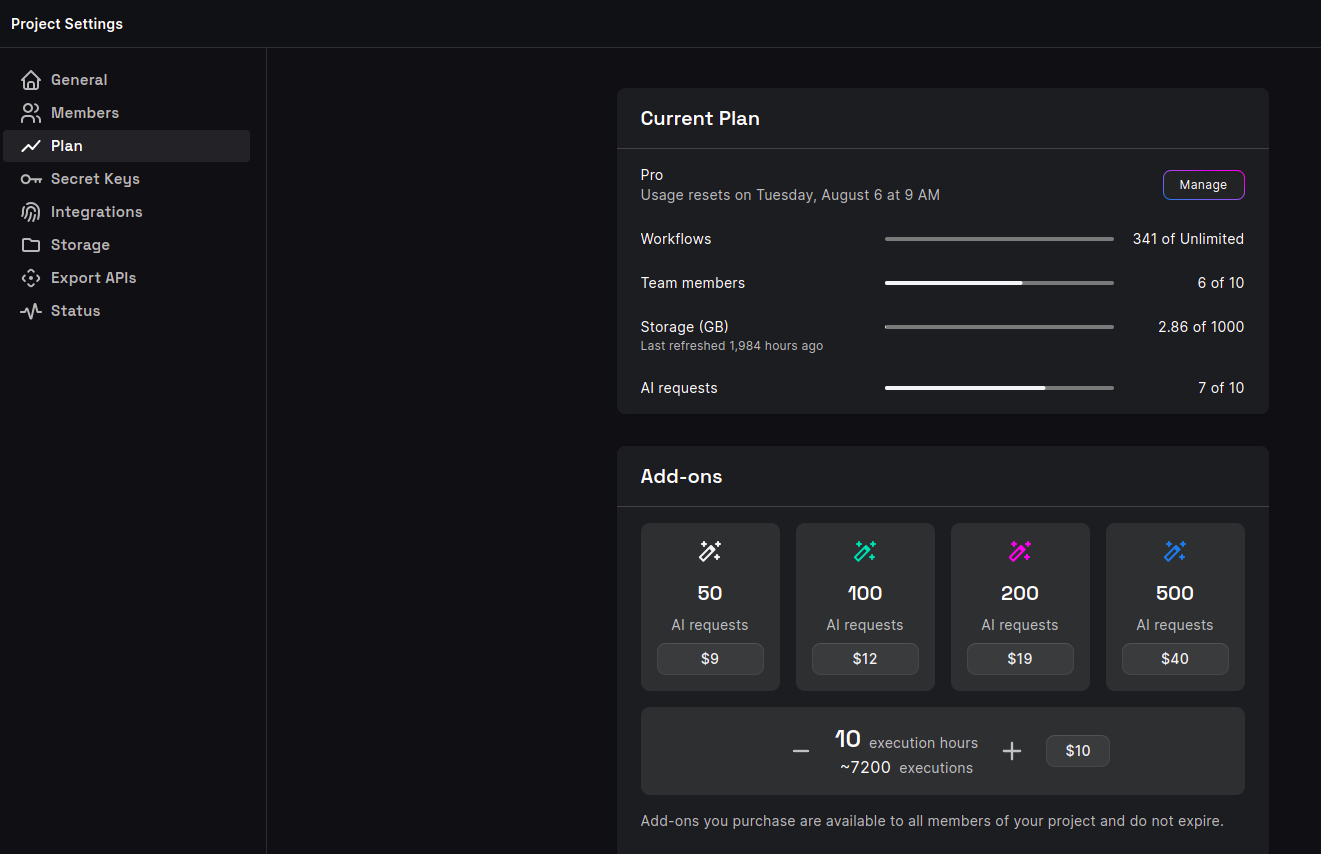This screenshot has height=854, width=1321.
Task: Buy 100 AI requests for $12
Action: coord(865,659)
